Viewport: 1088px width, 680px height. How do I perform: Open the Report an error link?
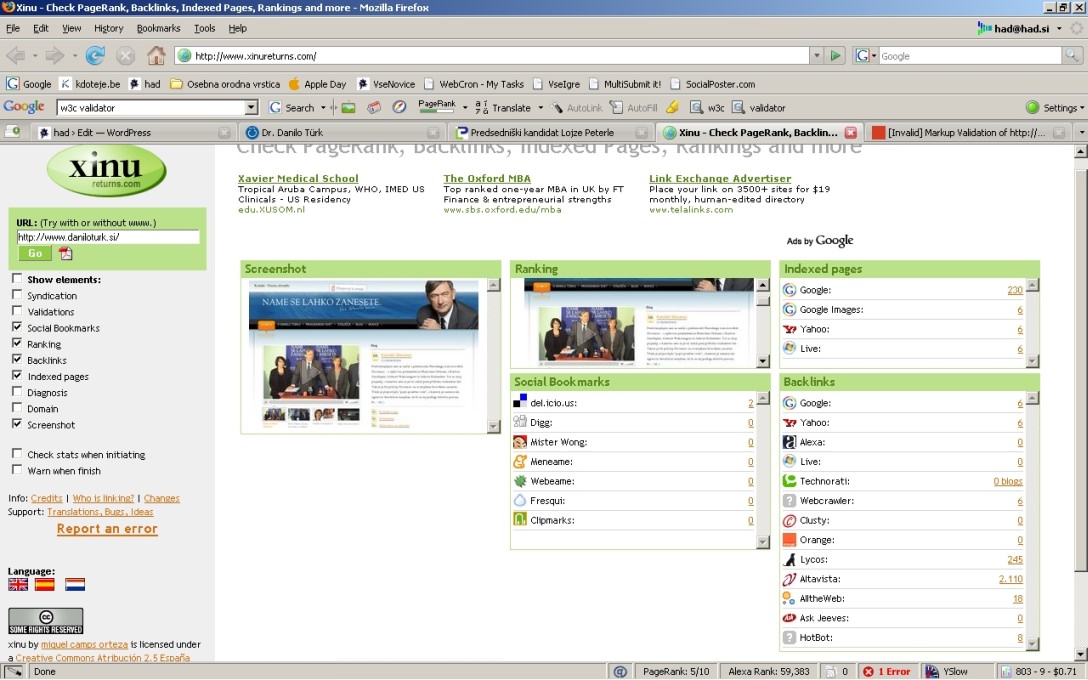click(x=107, y=529)
